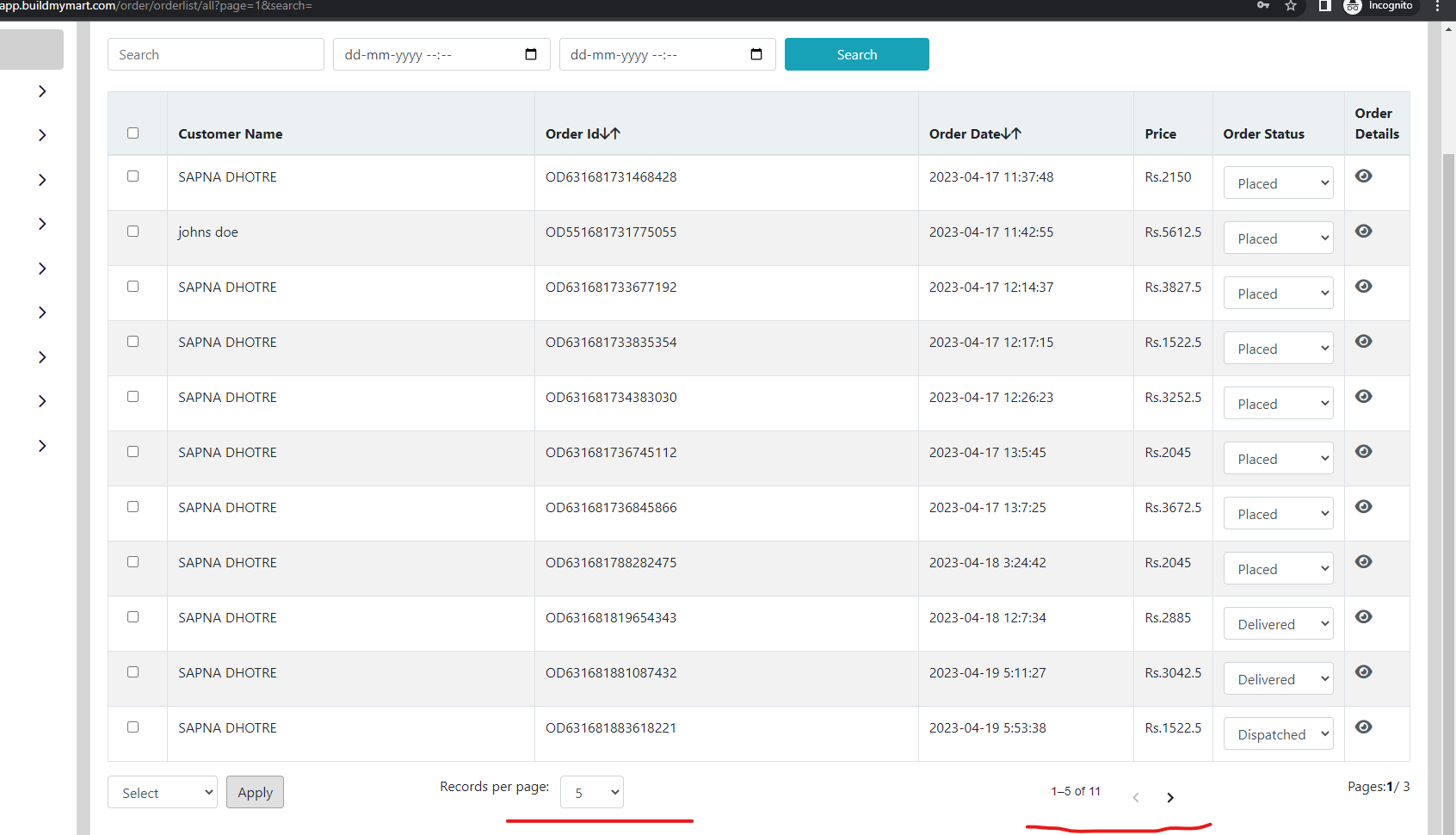The height and width of the screenshot is (835, 1456).
Task: Click date 2023-04-18 3:24:42 cell
Action: (x=988, y=562)
